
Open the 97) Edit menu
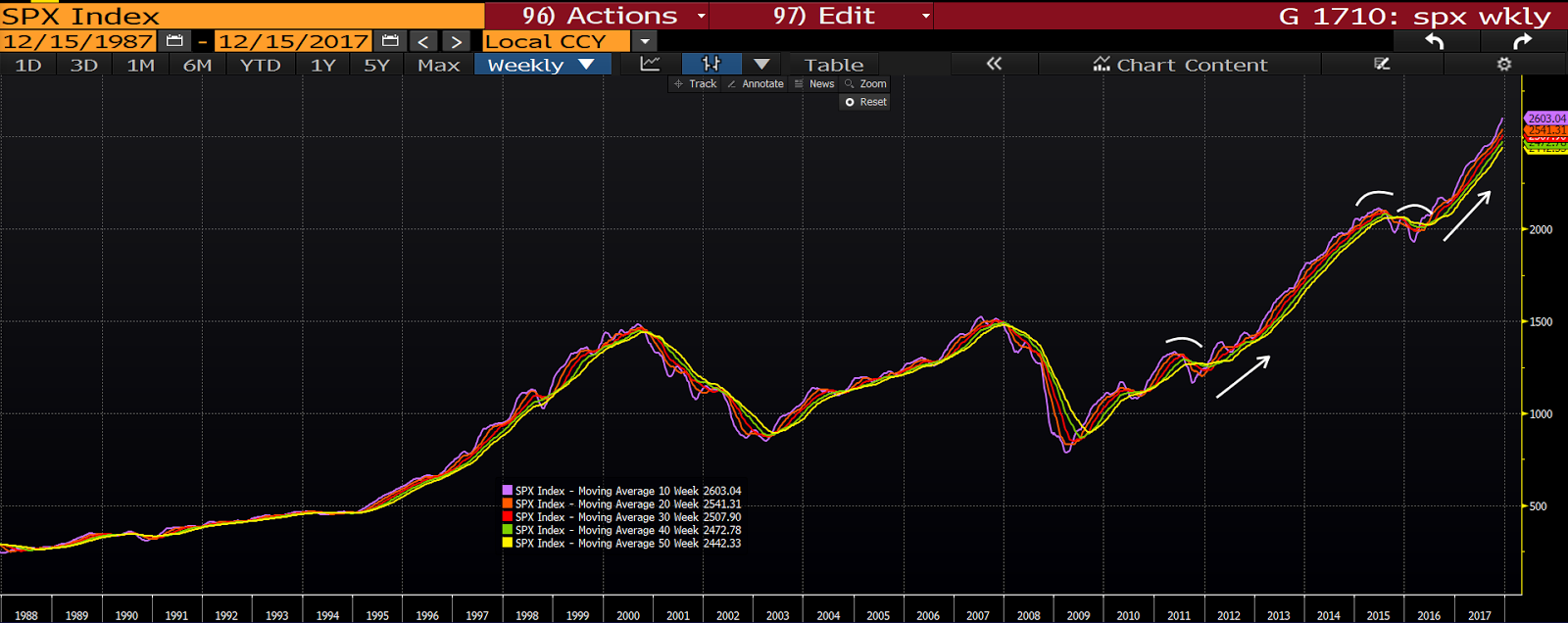(x=821, y=16)
